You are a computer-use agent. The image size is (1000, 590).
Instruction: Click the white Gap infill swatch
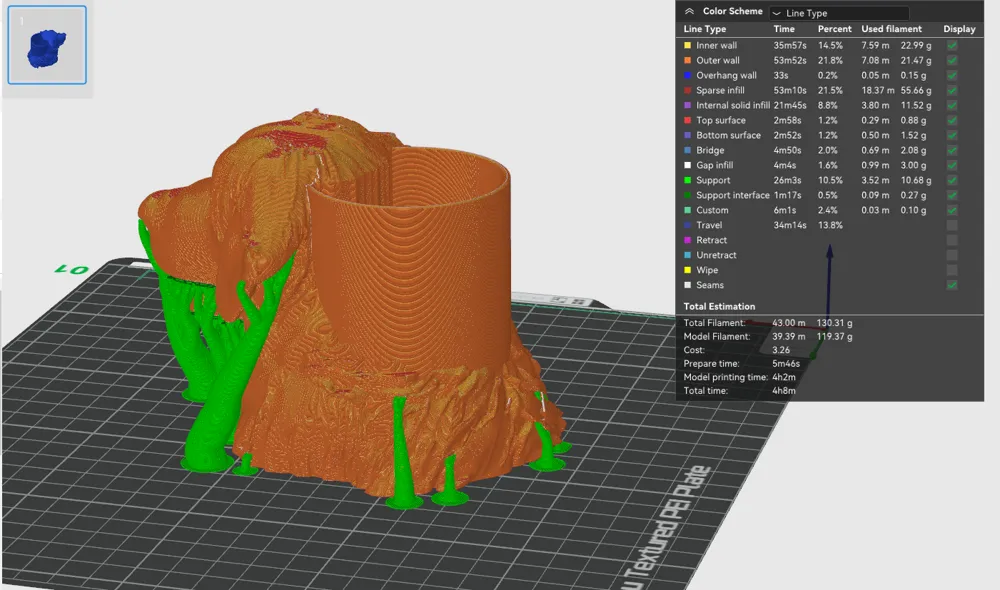(x=688, y=165)
